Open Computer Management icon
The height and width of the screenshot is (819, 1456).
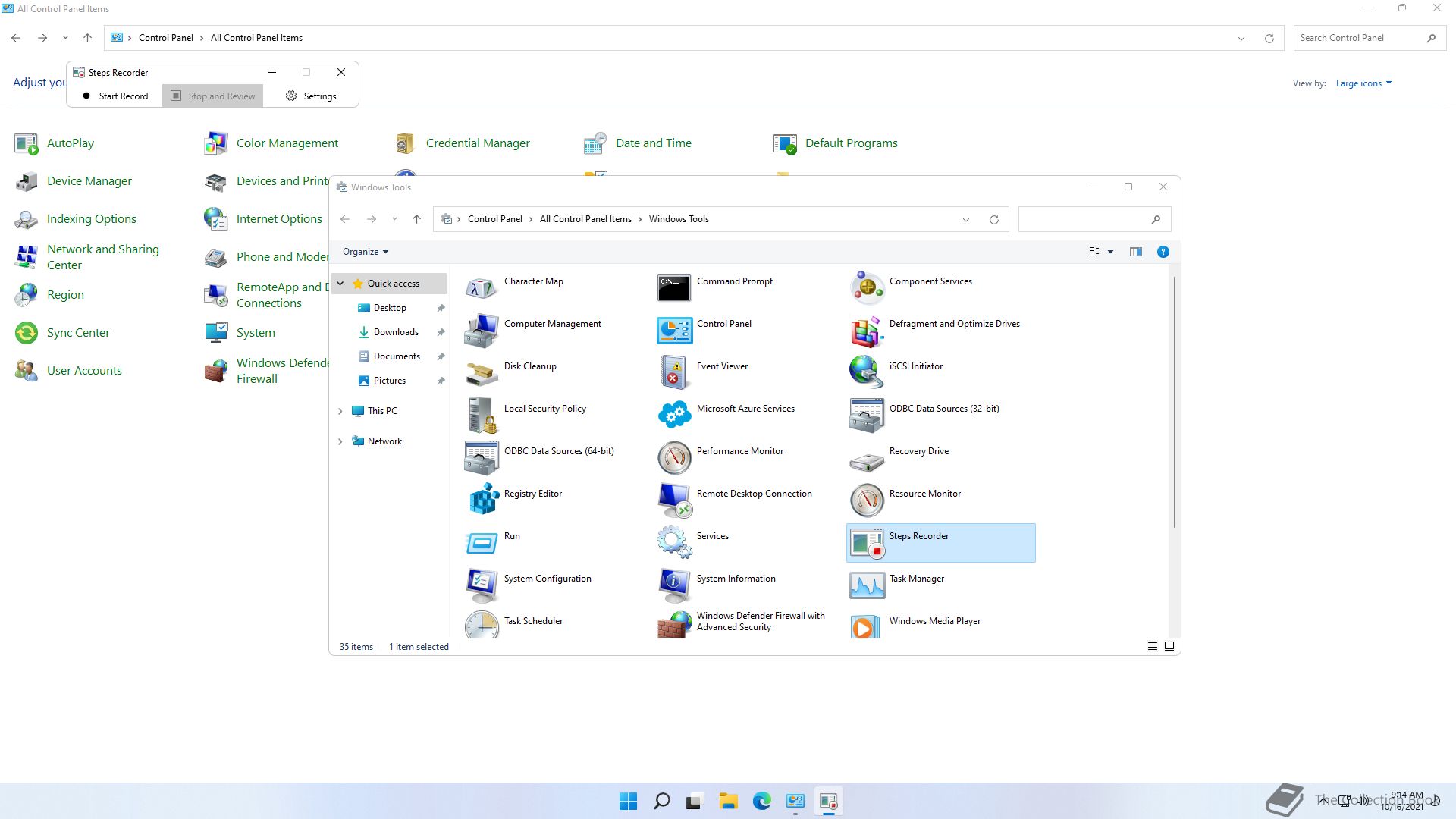point(481,331)
